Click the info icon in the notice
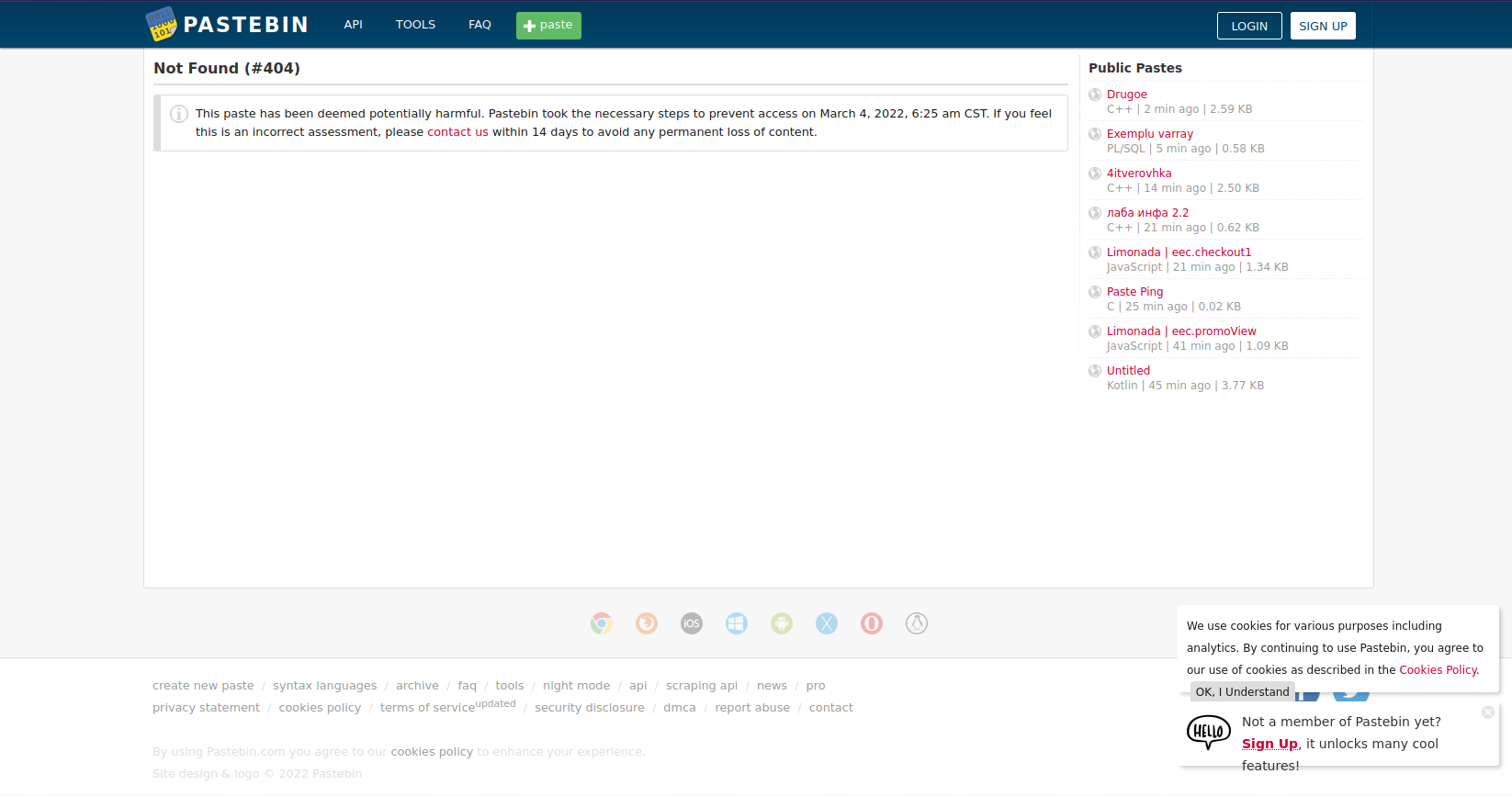Image resolution: width=1512 pixels, height=796 pixels. pos(179,114)
